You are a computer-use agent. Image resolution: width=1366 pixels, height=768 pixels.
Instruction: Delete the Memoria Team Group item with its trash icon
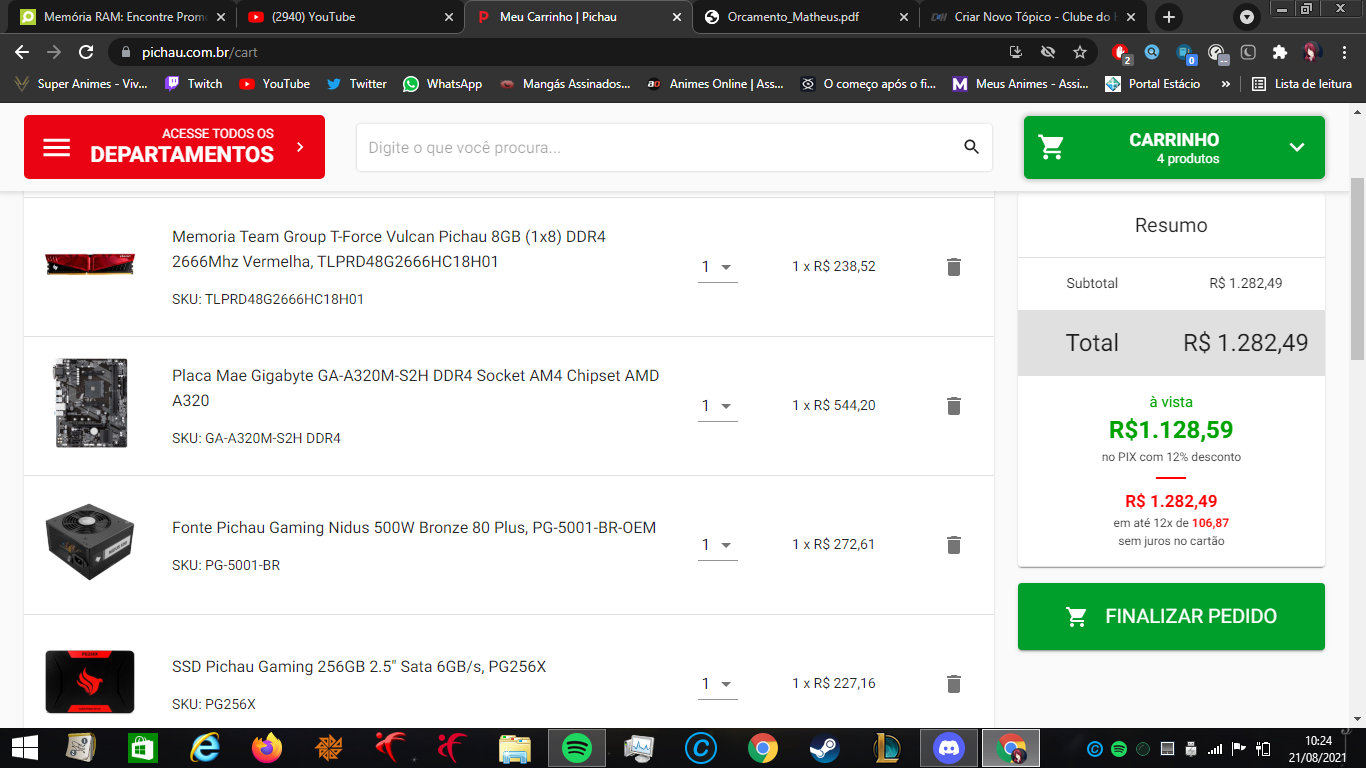click(x=954, y=267)
